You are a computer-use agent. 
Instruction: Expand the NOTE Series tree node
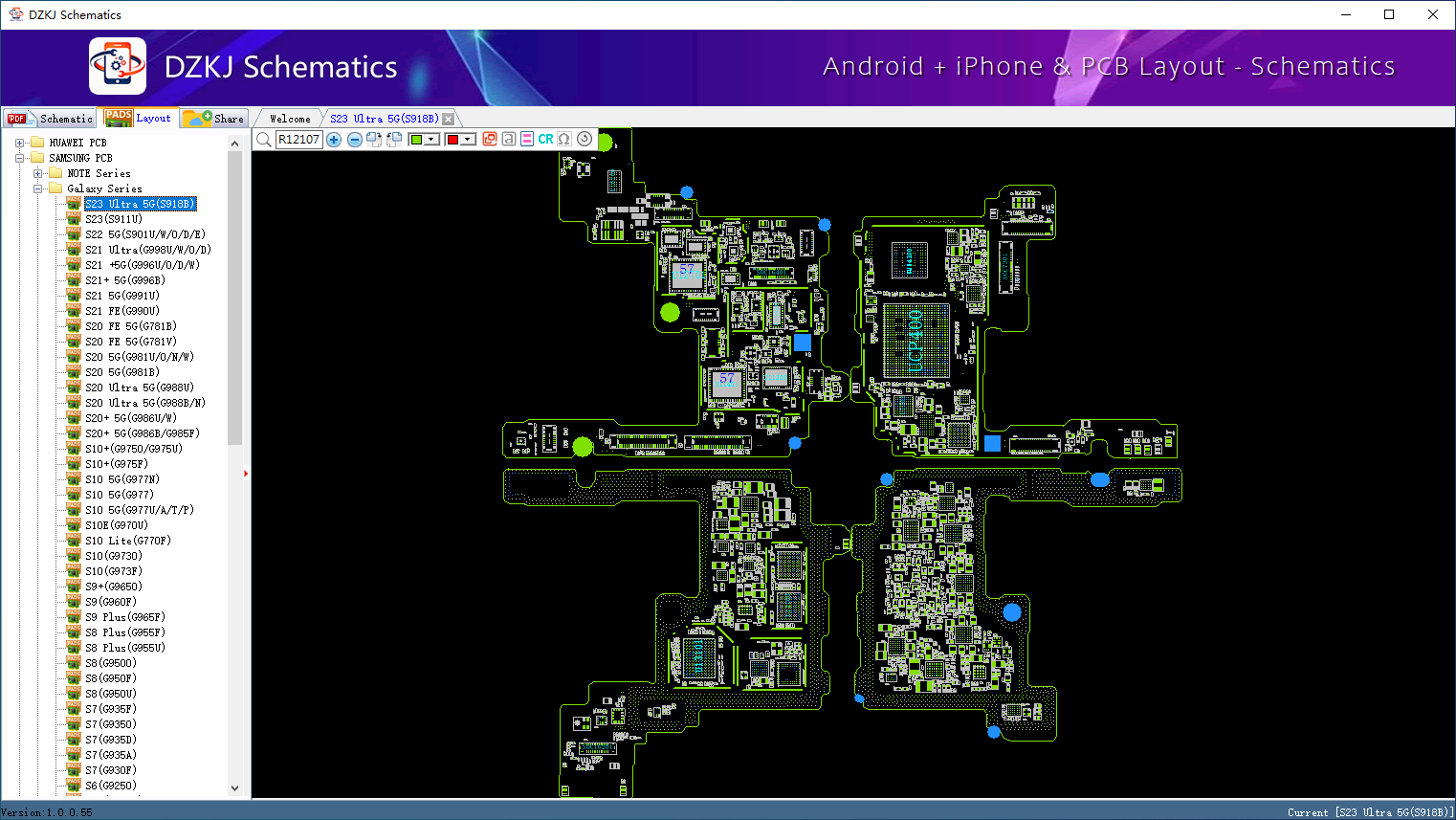pyautogui.click(x=37, y=173)
